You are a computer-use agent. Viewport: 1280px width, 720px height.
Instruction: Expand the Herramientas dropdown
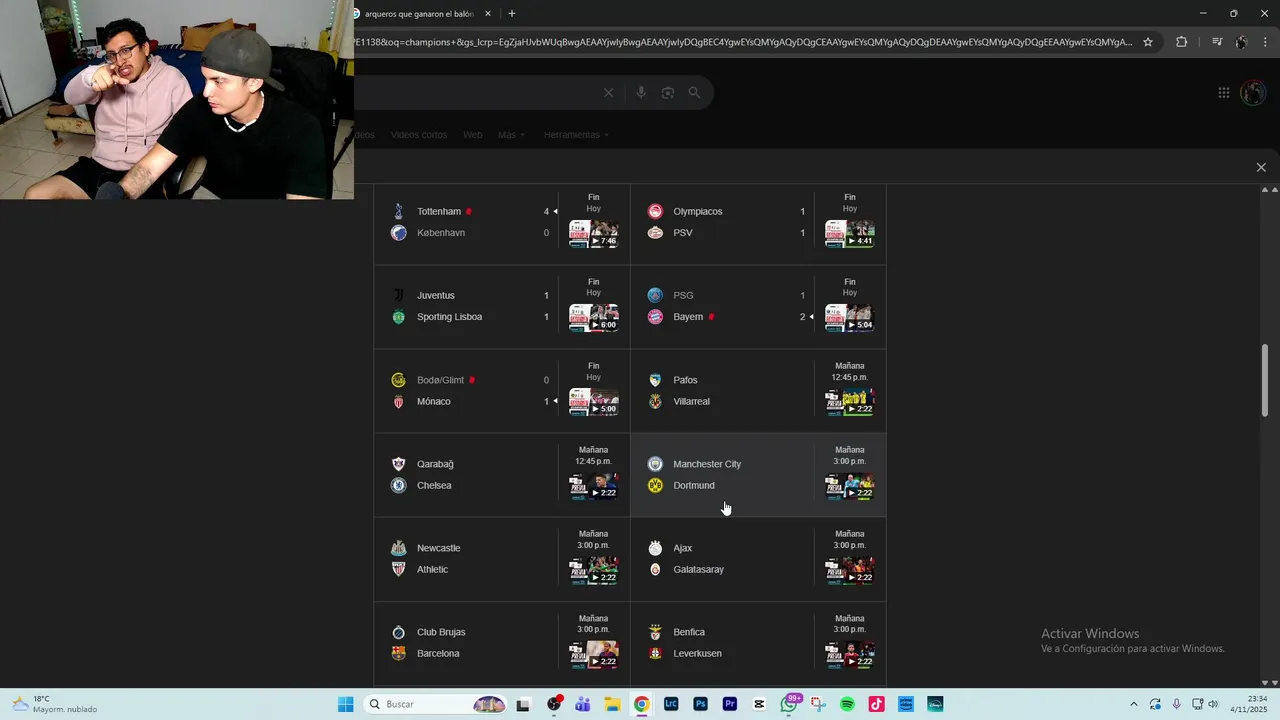[576, 135]
